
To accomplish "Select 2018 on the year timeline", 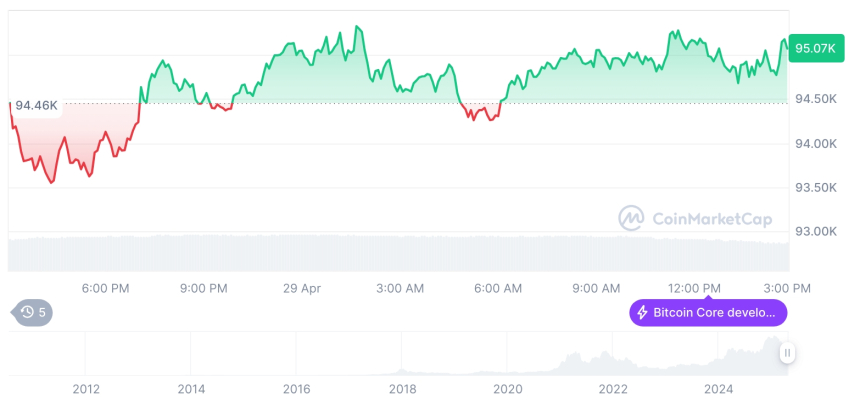I will coord(402,389).
